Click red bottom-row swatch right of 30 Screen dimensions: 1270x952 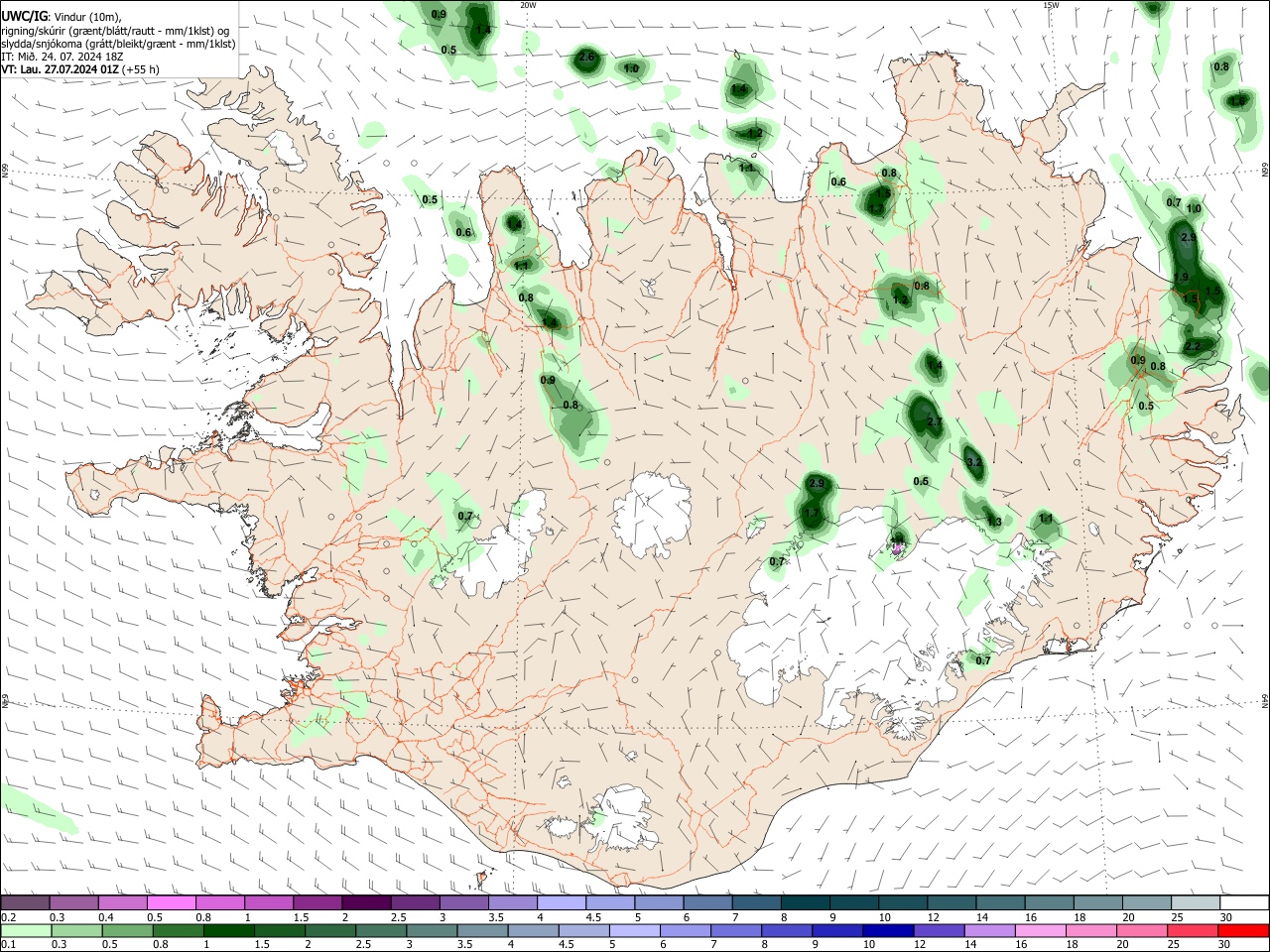pos(1244,931)
